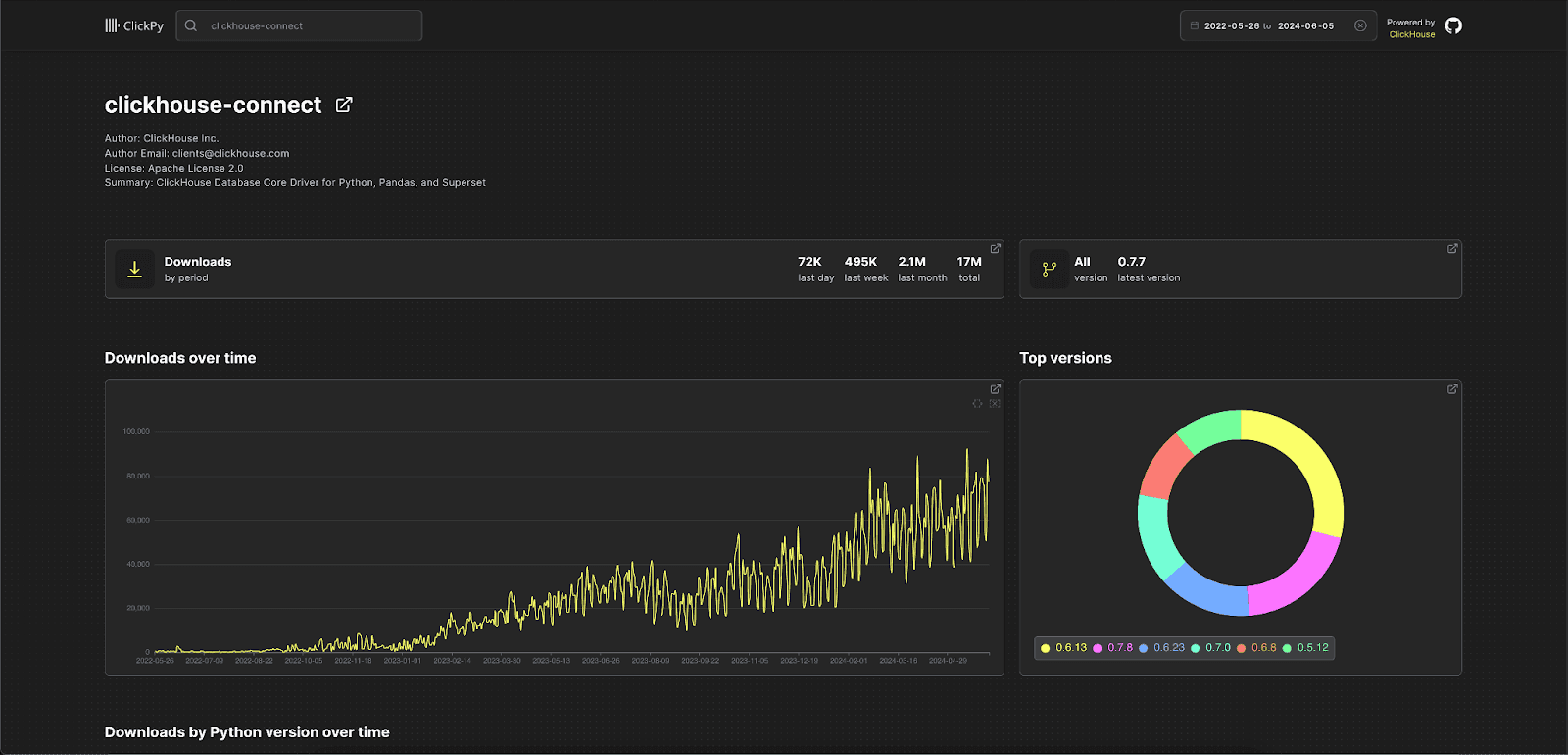Open the GitHub repository icon
This screenshot has height=755, width=1568.
coord(1453,25)
